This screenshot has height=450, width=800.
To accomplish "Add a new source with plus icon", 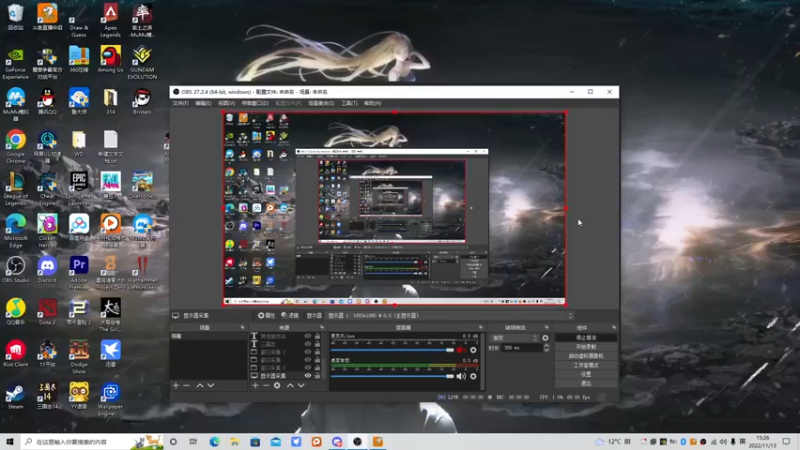I will click(x=255, y=386).
